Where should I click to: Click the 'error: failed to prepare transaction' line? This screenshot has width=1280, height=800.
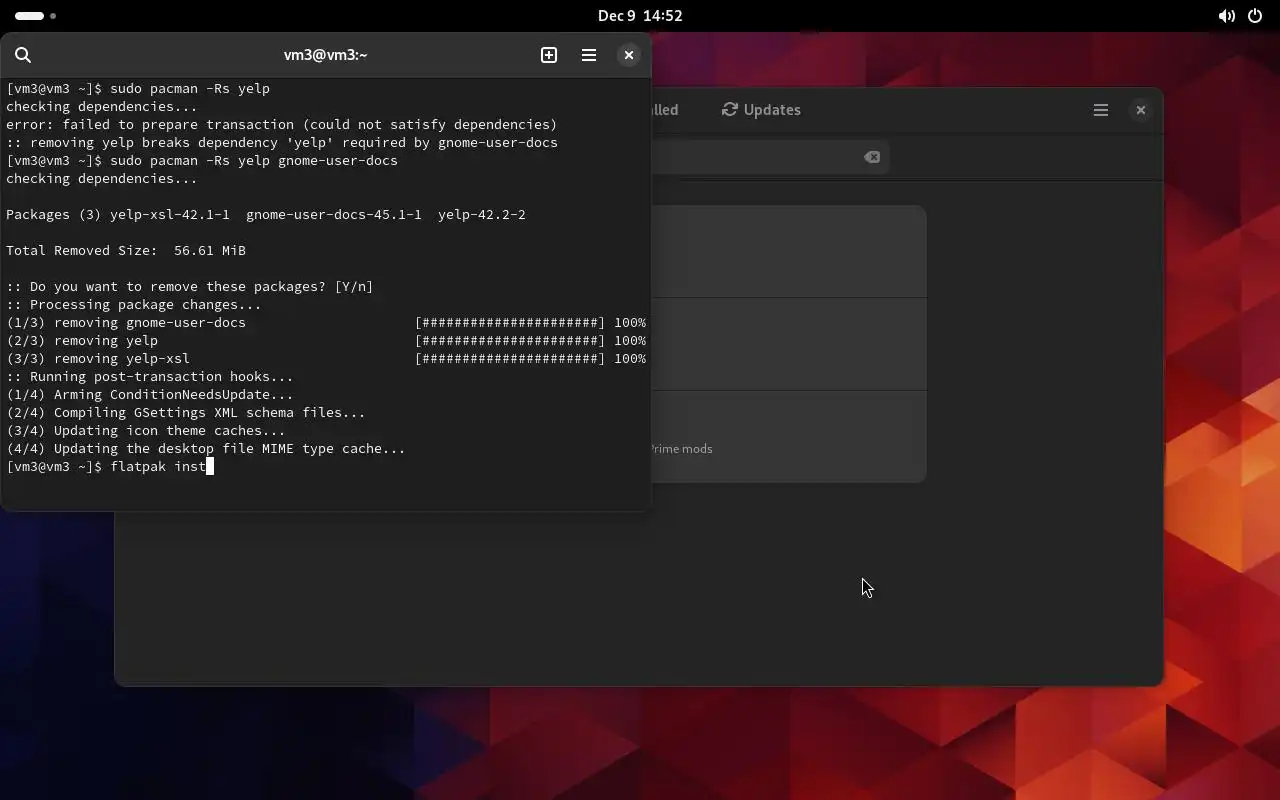point(282,125)
